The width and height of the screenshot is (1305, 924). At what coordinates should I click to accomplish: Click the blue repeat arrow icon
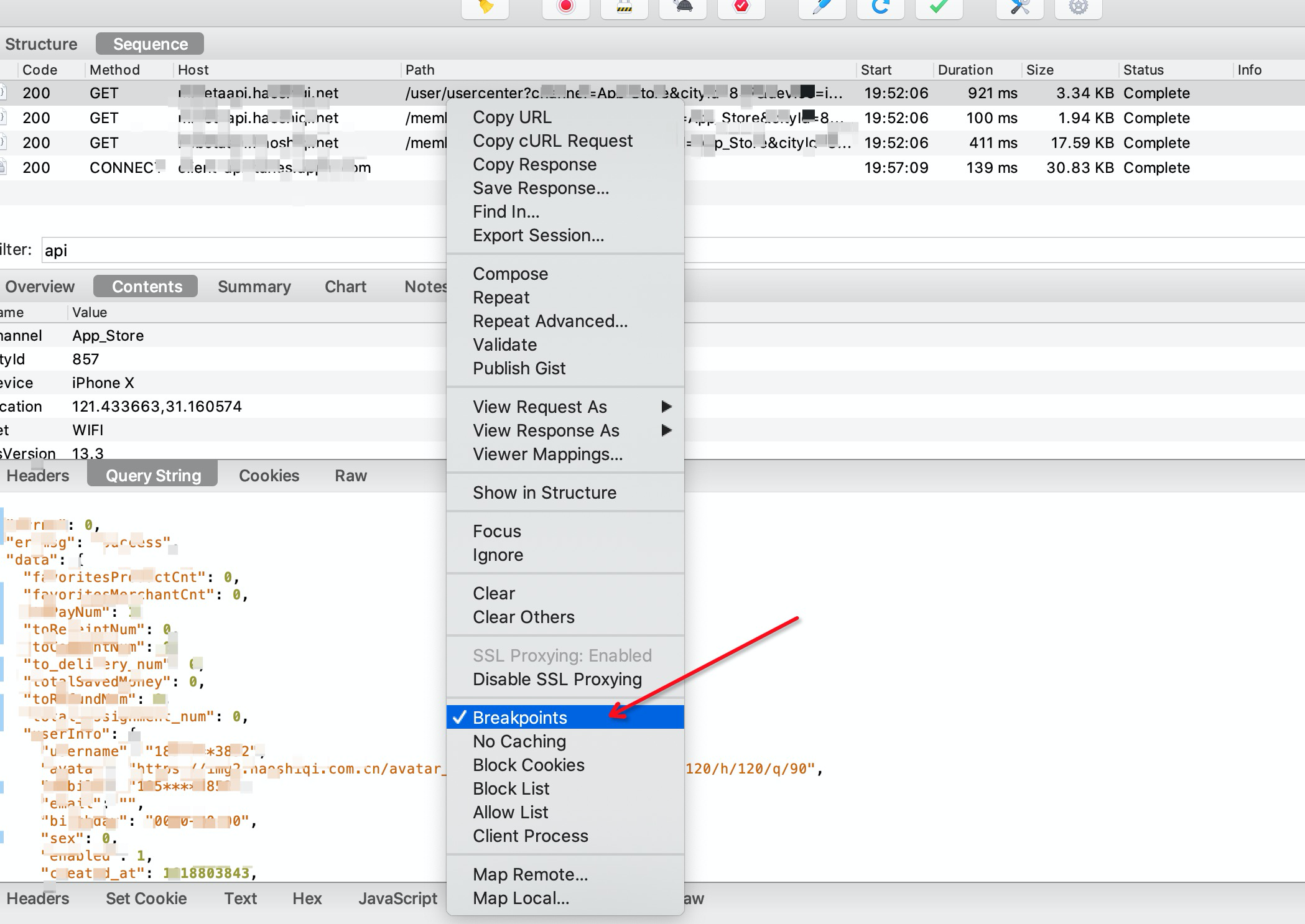point(880,7)
